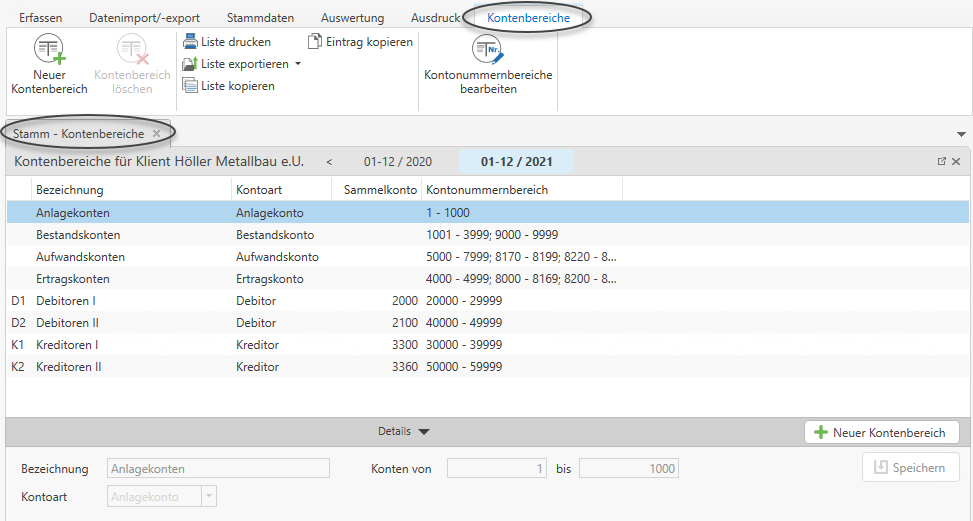Open the Auswertung ribbon tab
This screenshot has width=973, height=521.
click(352, 18)
